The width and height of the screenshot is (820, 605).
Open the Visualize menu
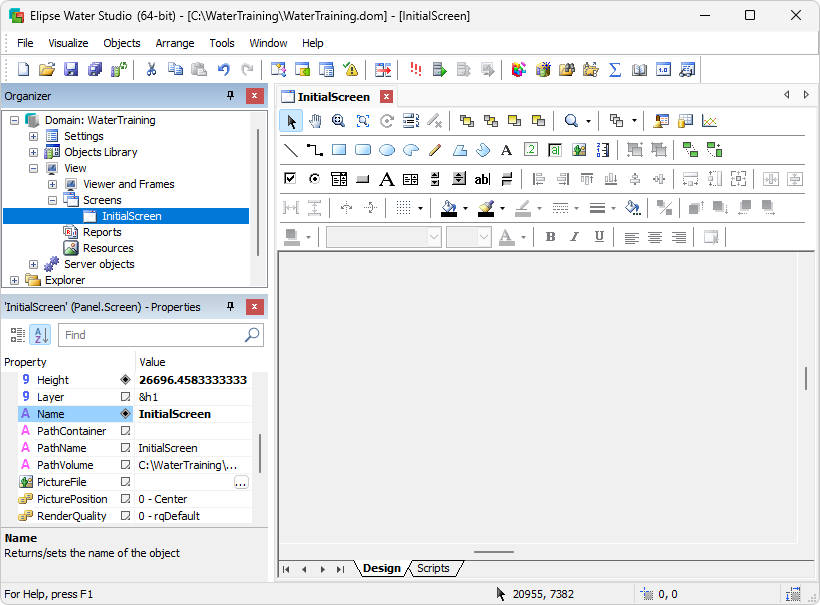(67, 43)
